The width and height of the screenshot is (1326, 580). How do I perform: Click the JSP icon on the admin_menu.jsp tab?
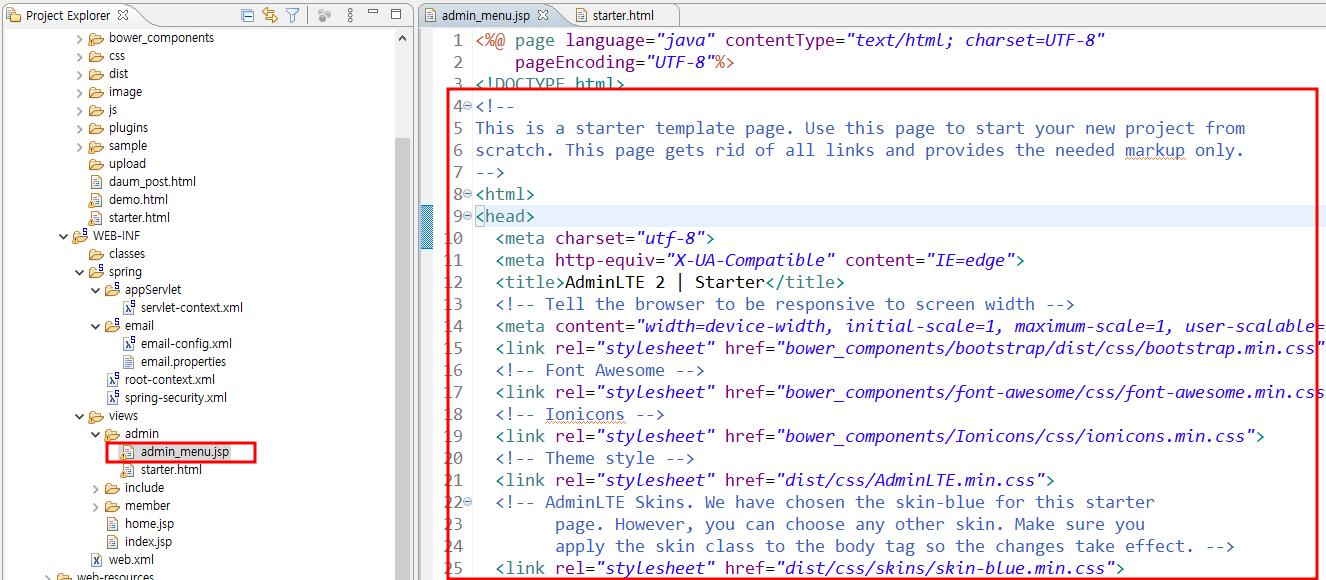[x=431, y=15]
